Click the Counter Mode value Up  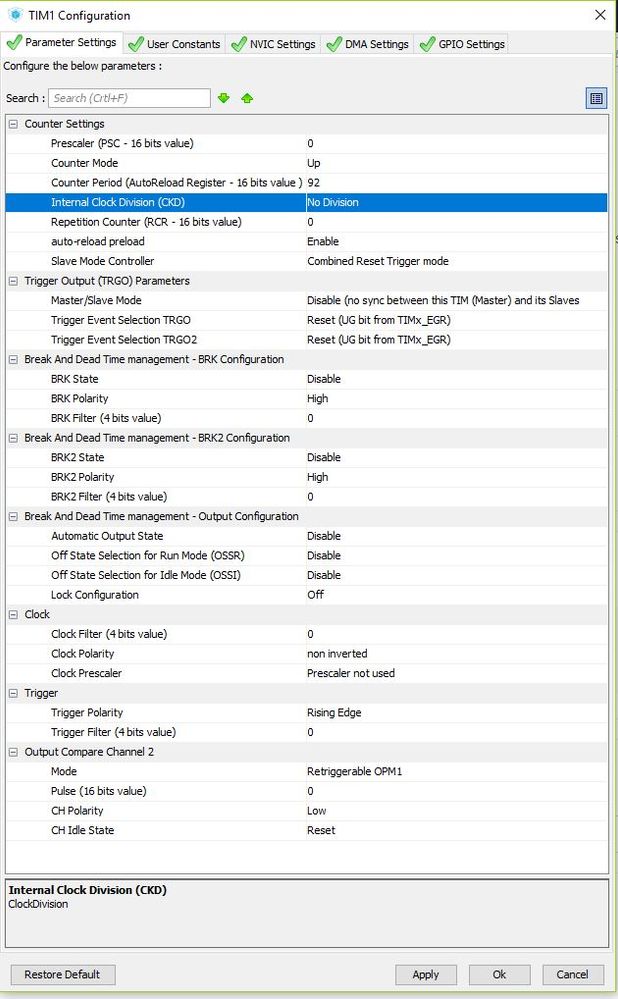(313, 163)
